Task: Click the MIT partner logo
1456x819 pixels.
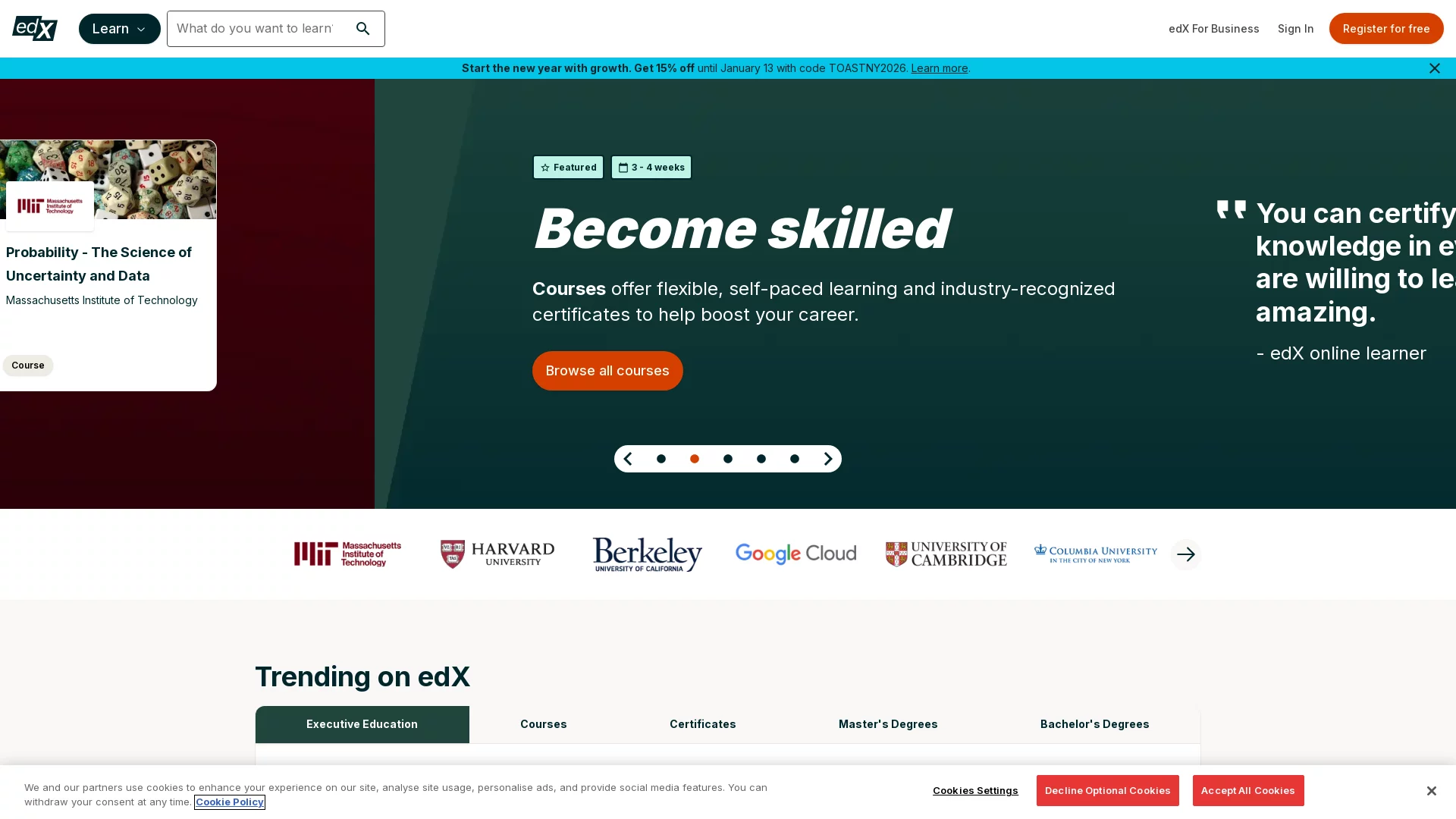Action: tap(347, 554)
